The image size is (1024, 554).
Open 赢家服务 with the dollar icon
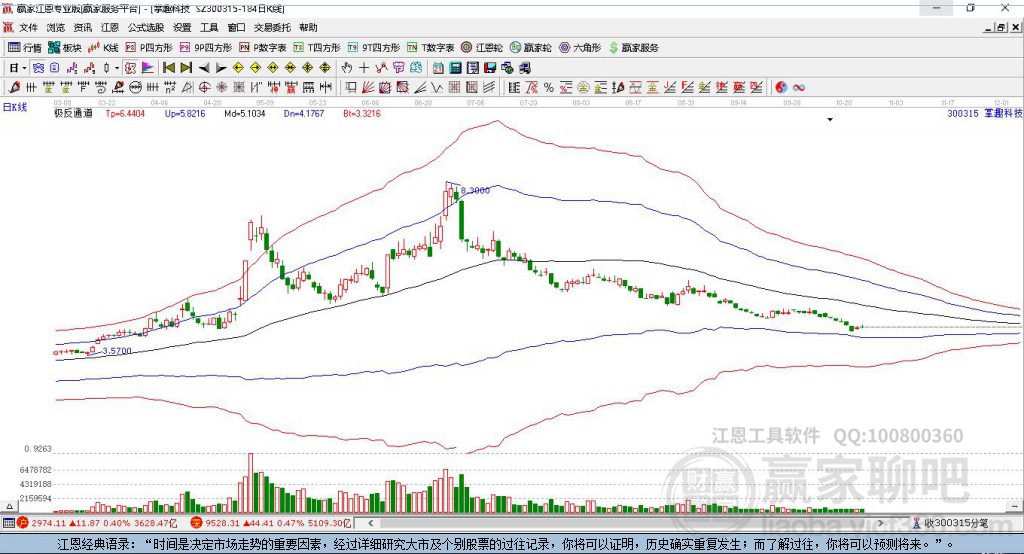633,48
